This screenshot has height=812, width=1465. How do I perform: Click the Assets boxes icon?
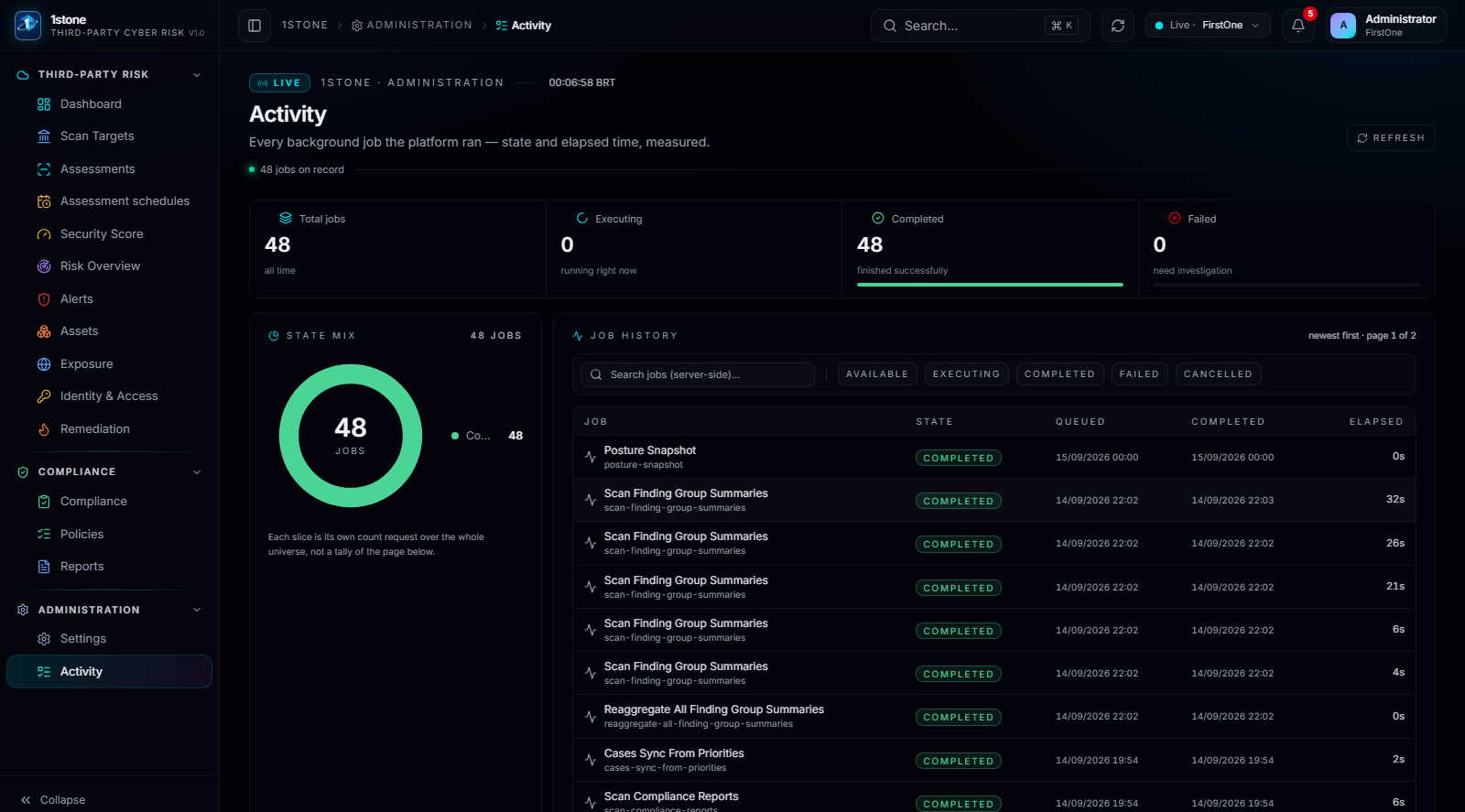point(44,331)
